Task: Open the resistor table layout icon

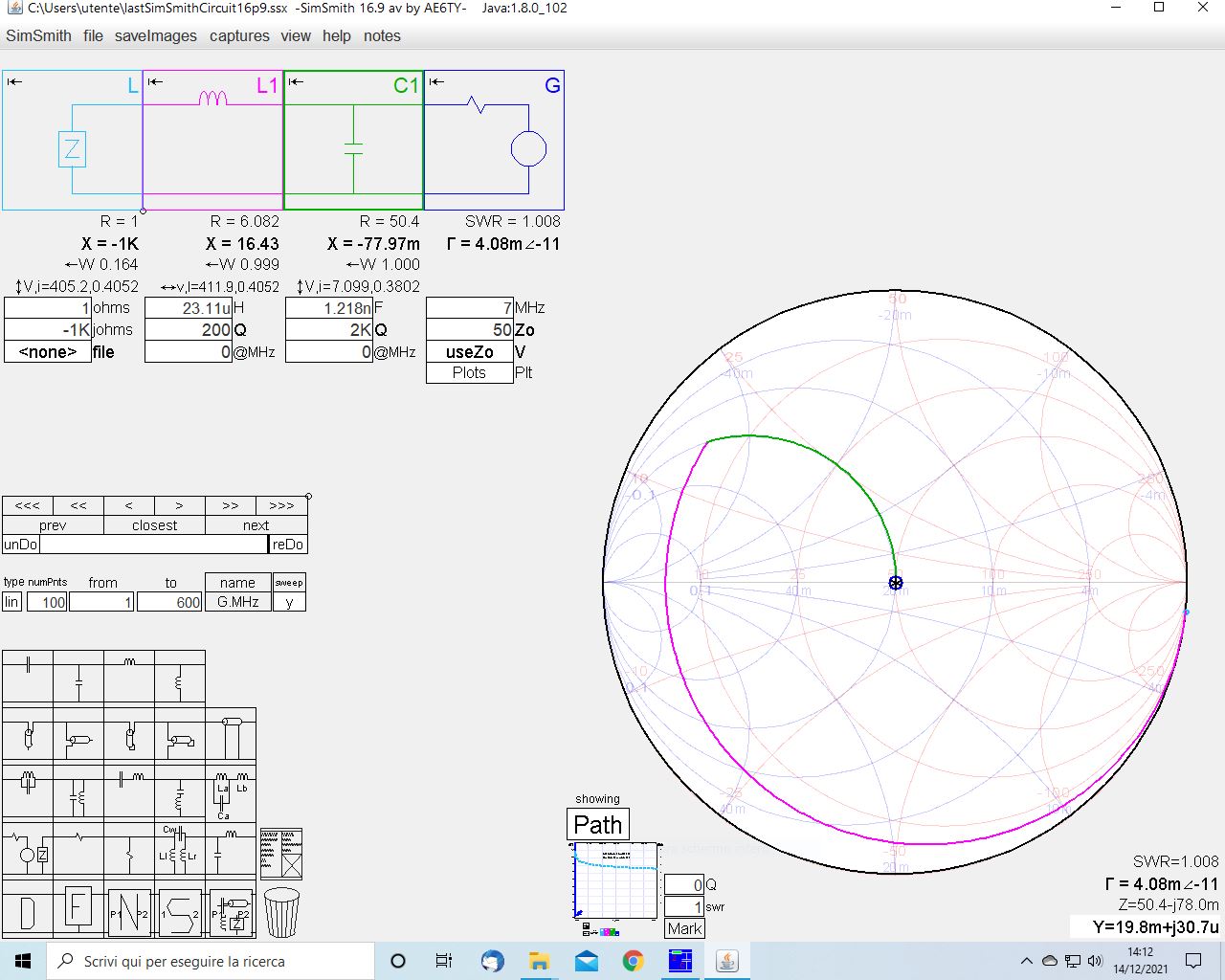Action: [281, 854]
